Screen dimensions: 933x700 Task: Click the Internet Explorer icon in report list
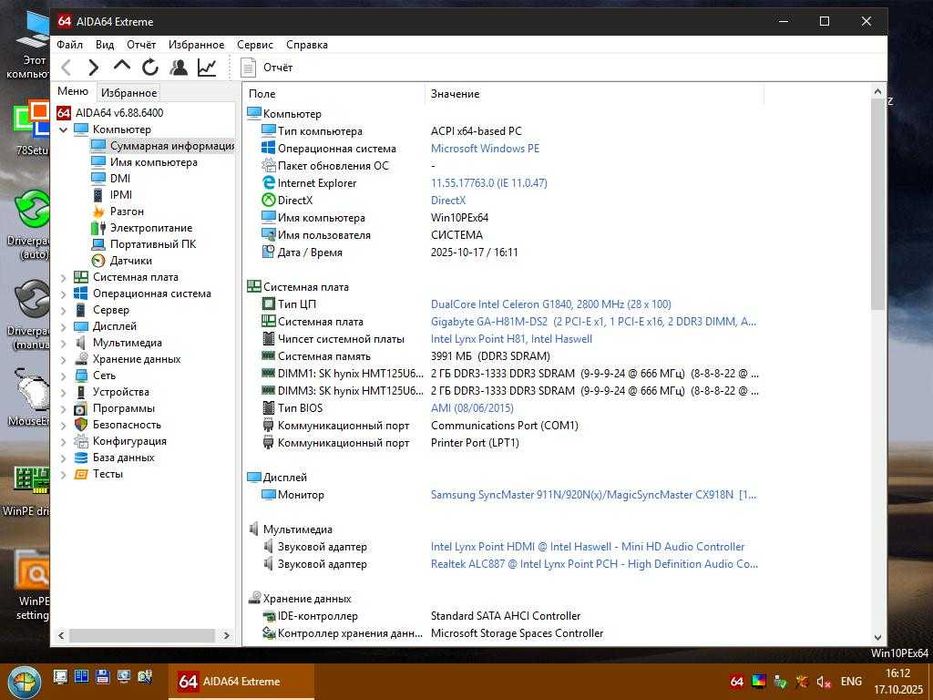[x=268, y=183]
